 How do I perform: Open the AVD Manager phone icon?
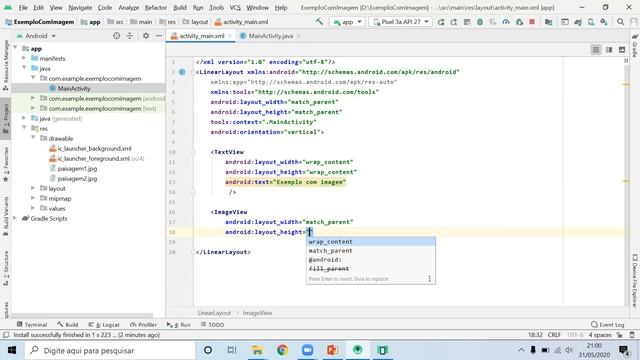[591, 22]
